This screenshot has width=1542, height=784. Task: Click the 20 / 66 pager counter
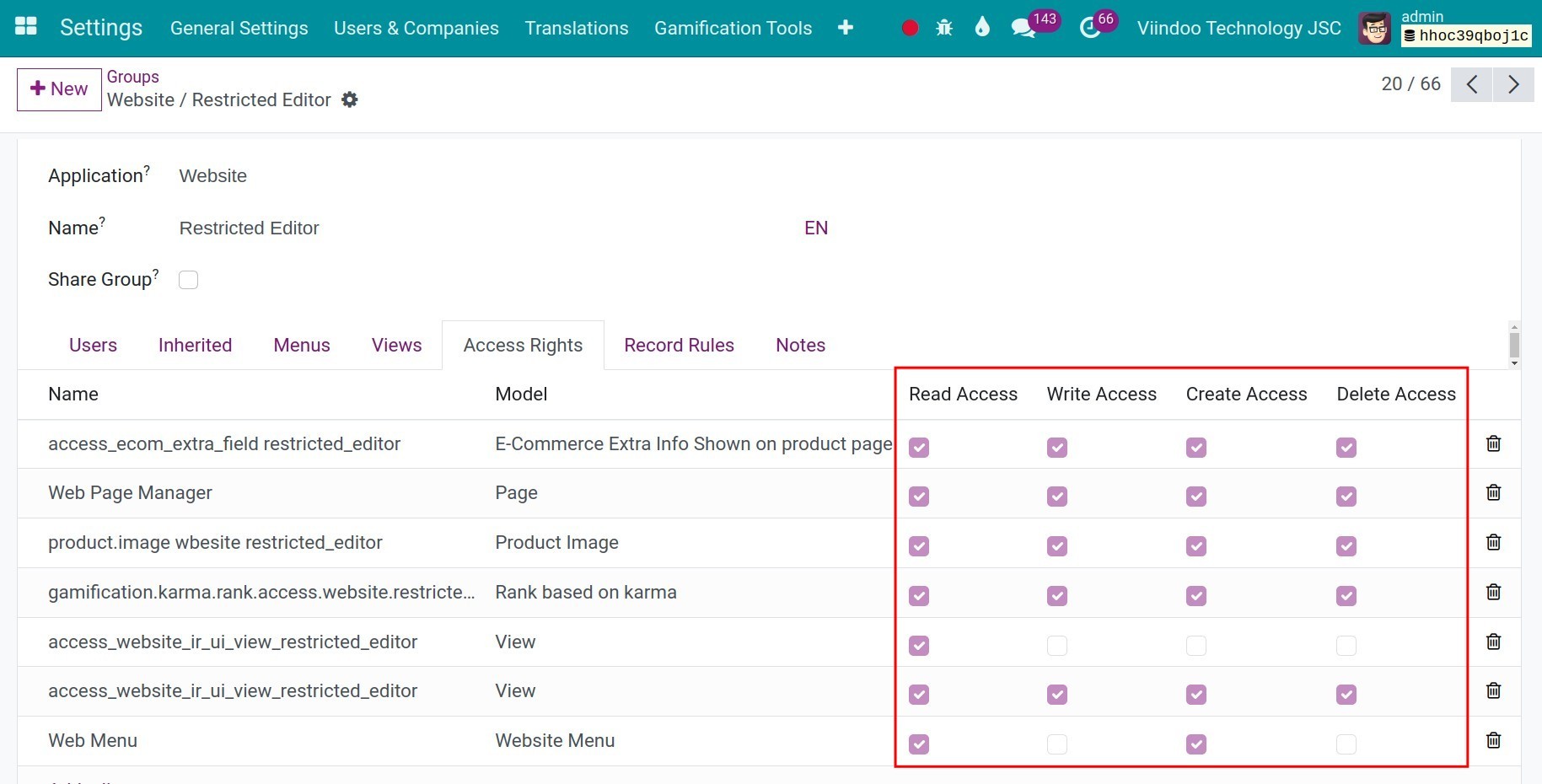1410,83
